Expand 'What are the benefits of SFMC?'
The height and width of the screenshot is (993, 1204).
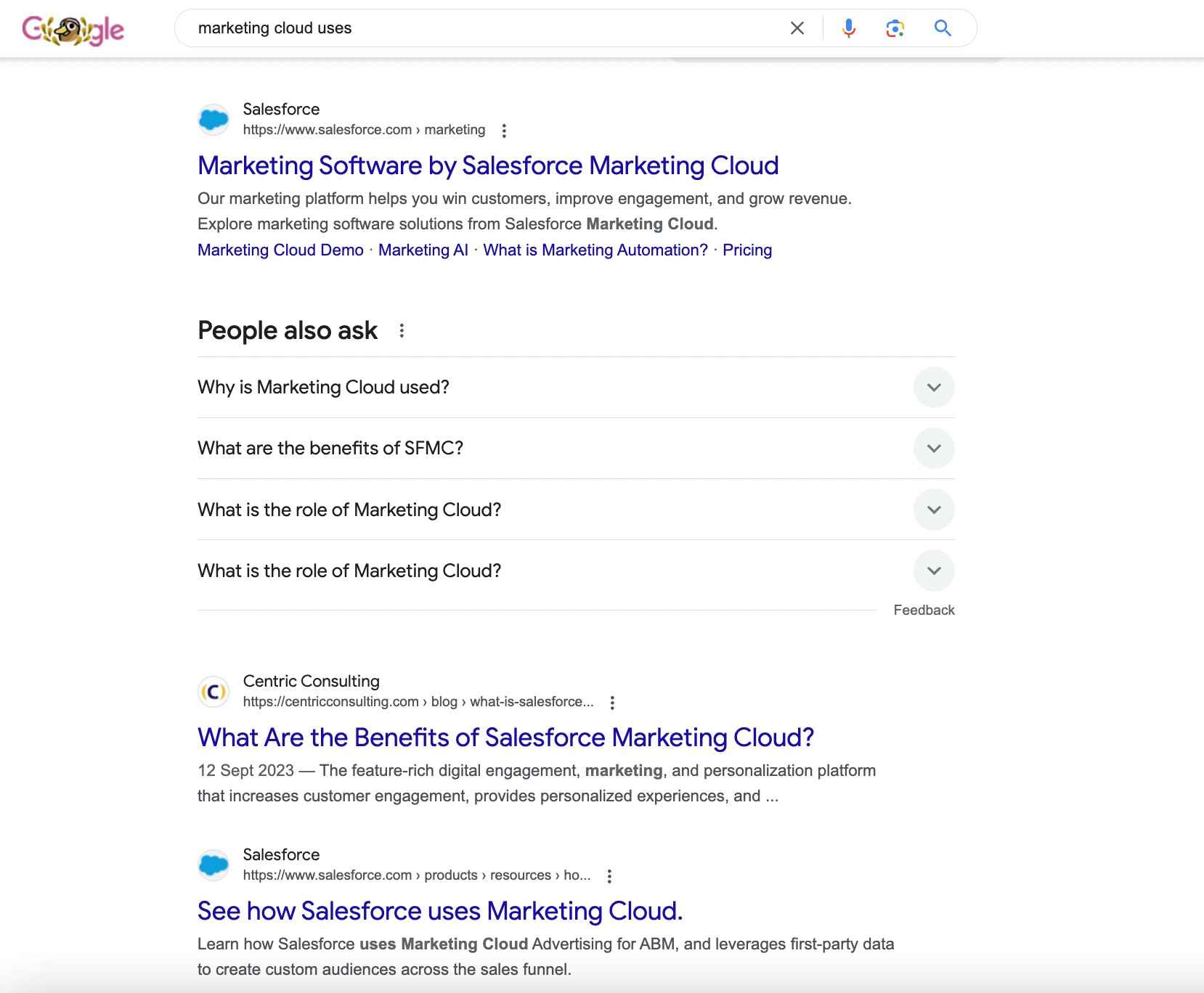click(x=576, y=448)
